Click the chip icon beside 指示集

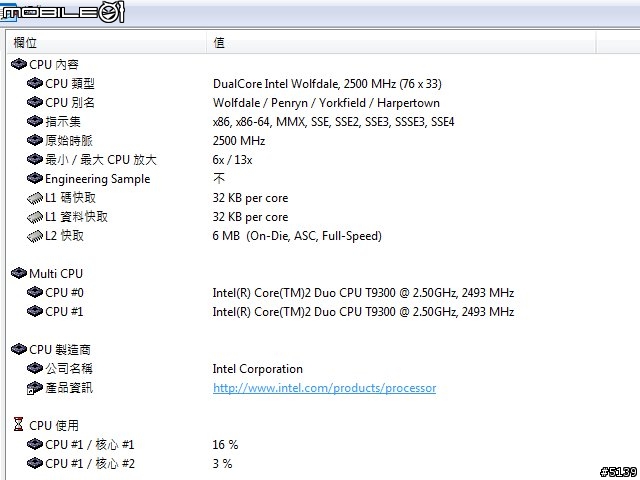coord(35,121)
